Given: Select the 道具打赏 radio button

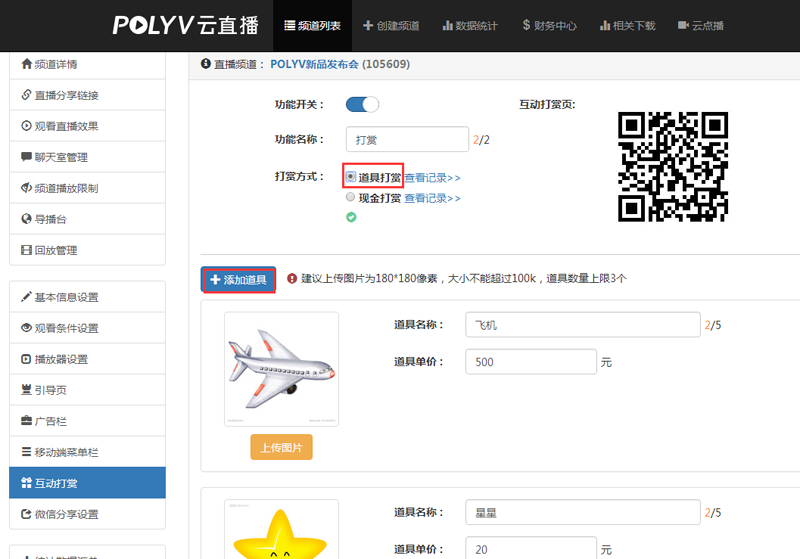Looking at the screenshot, I should (351, 176).
